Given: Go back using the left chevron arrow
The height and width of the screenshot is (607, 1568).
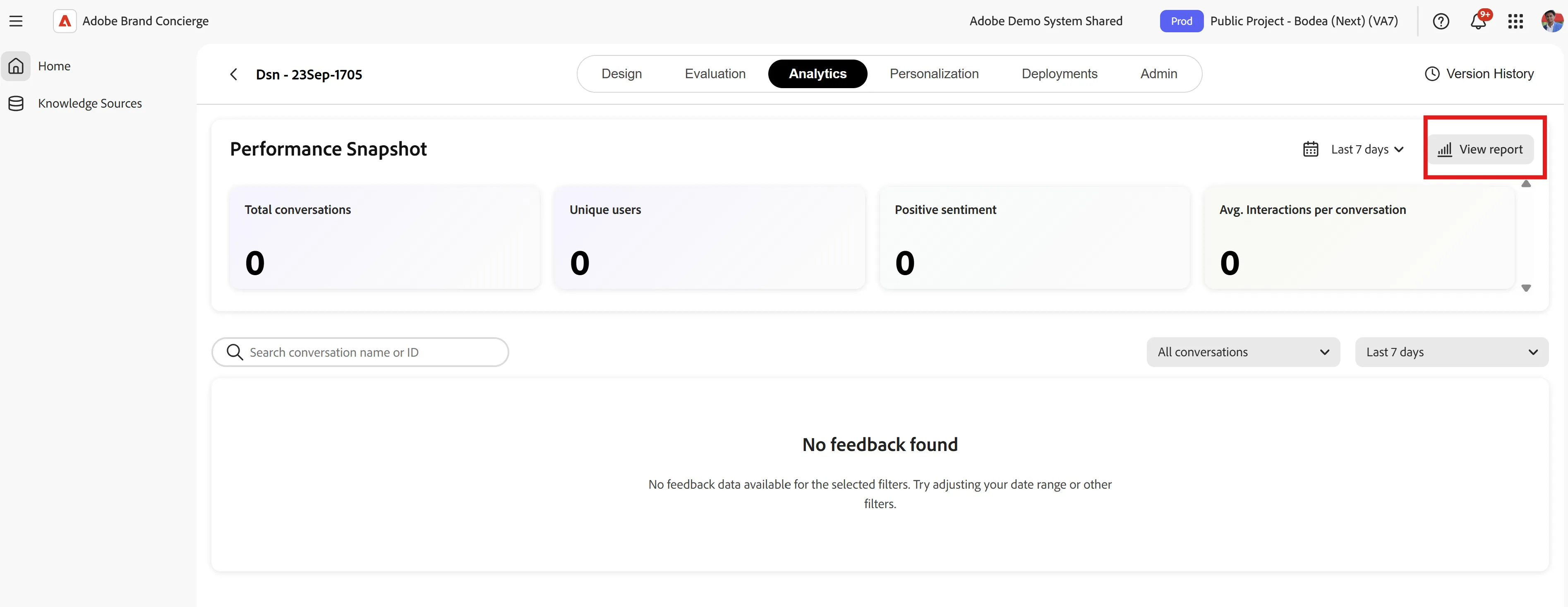Looking at the screenshot, I should point(234,74).
